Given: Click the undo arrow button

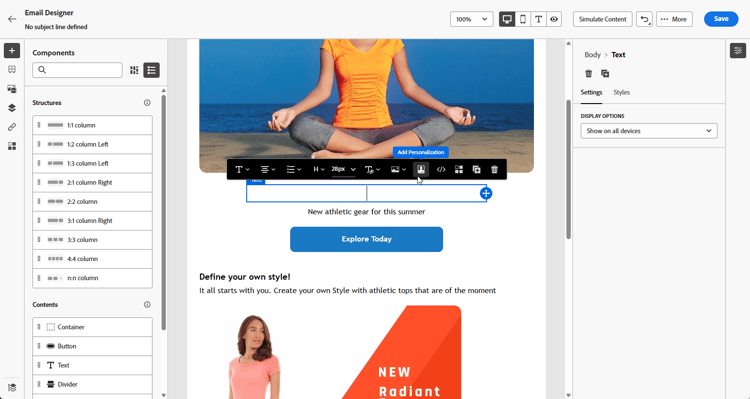Looking at the screenshot, I should pos(644,19).
